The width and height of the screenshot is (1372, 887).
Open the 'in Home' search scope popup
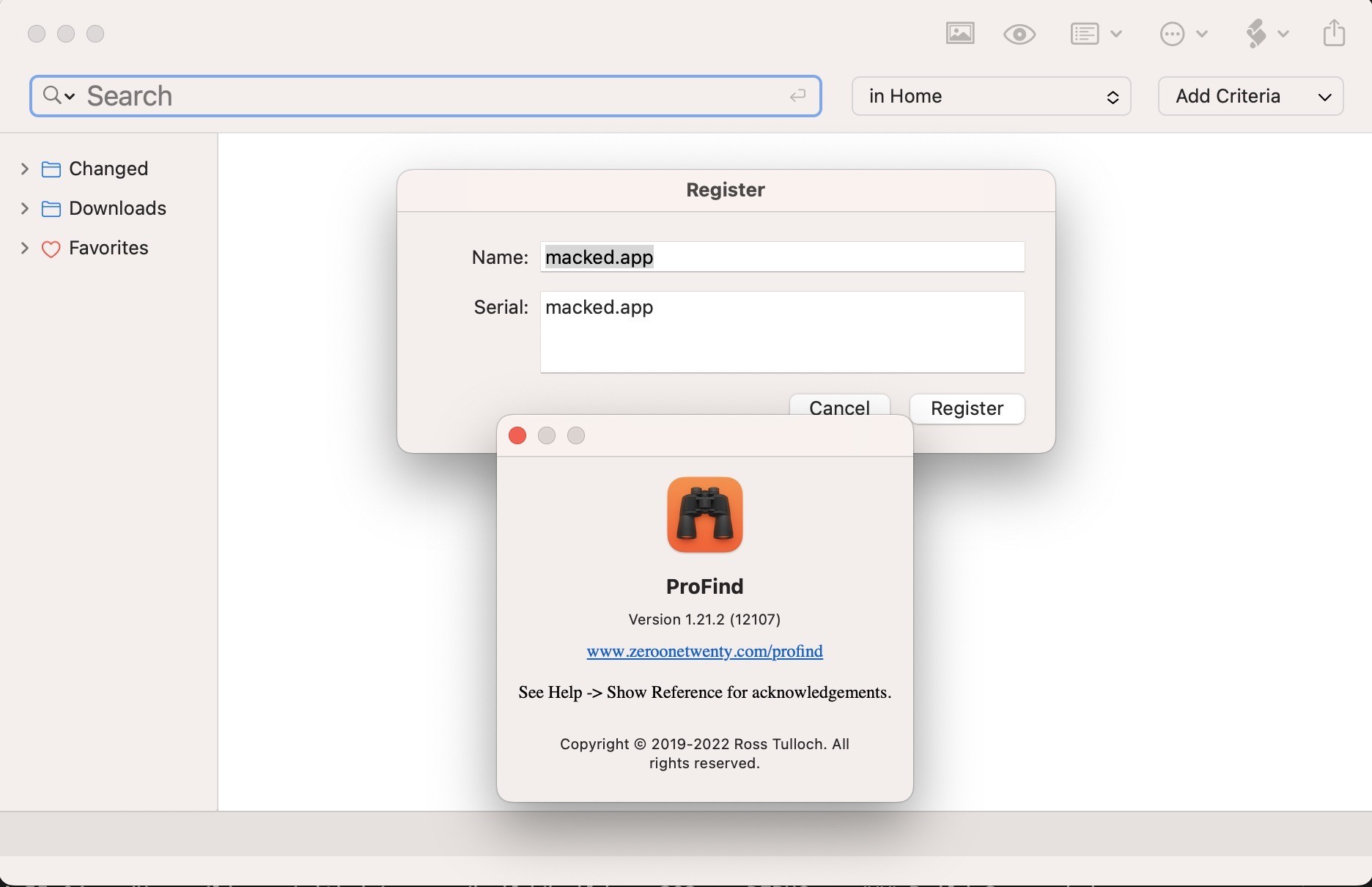tap(991, 96)
